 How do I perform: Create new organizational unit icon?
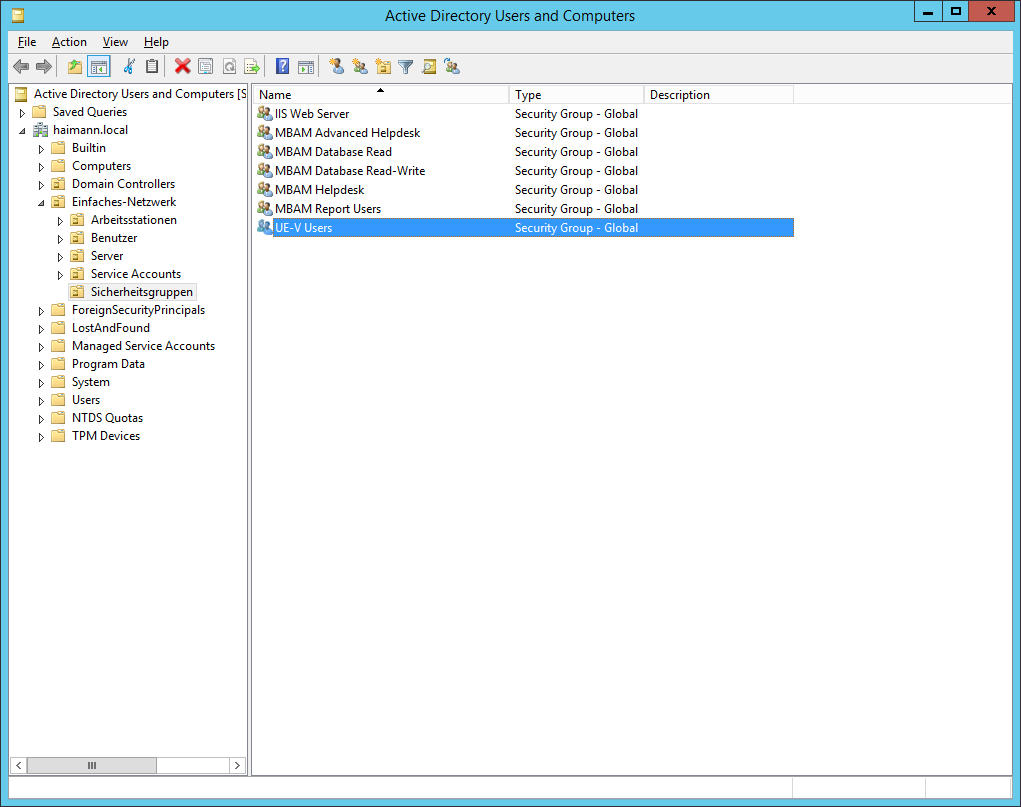click(383, 66)
